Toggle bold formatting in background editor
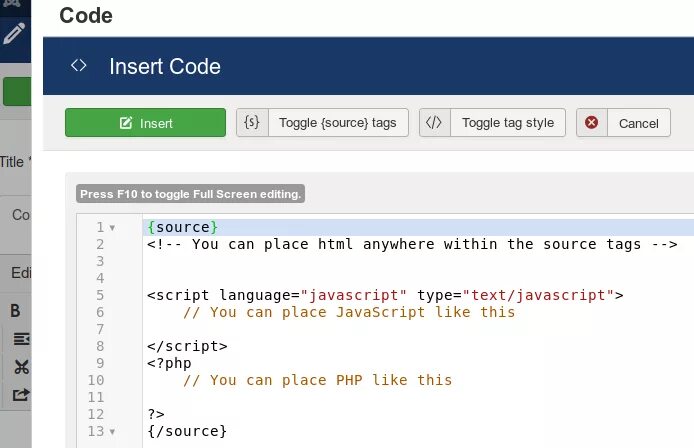The width and height of the screenshot is (694, 448). pos(15,311)
